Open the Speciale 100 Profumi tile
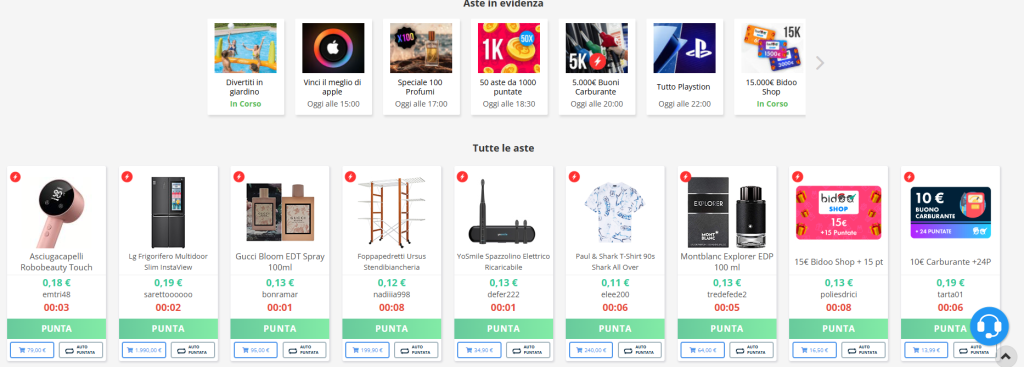1024x367 pixels. click(421, 67)
